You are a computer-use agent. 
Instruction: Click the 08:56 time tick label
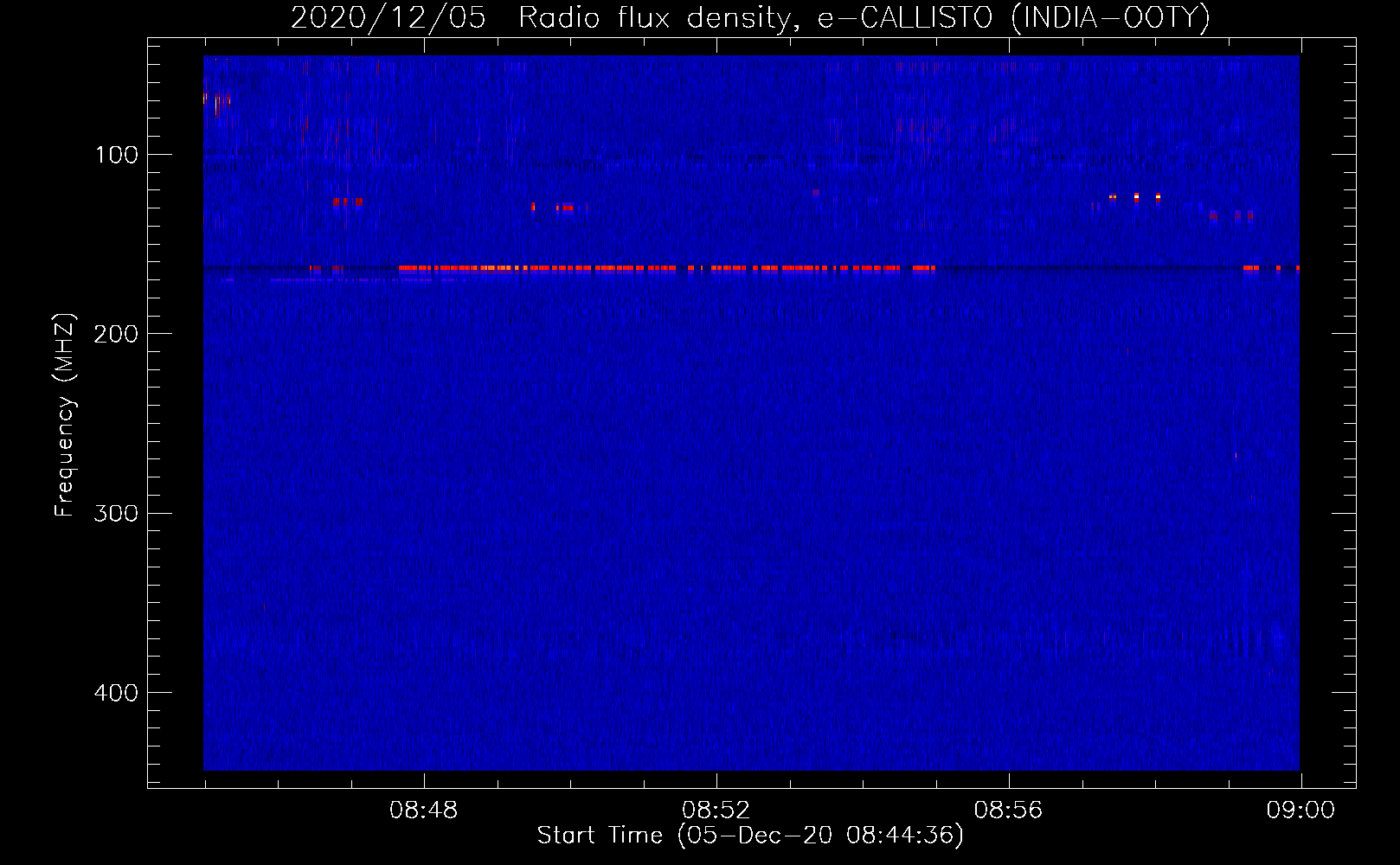pos(1008,811)
